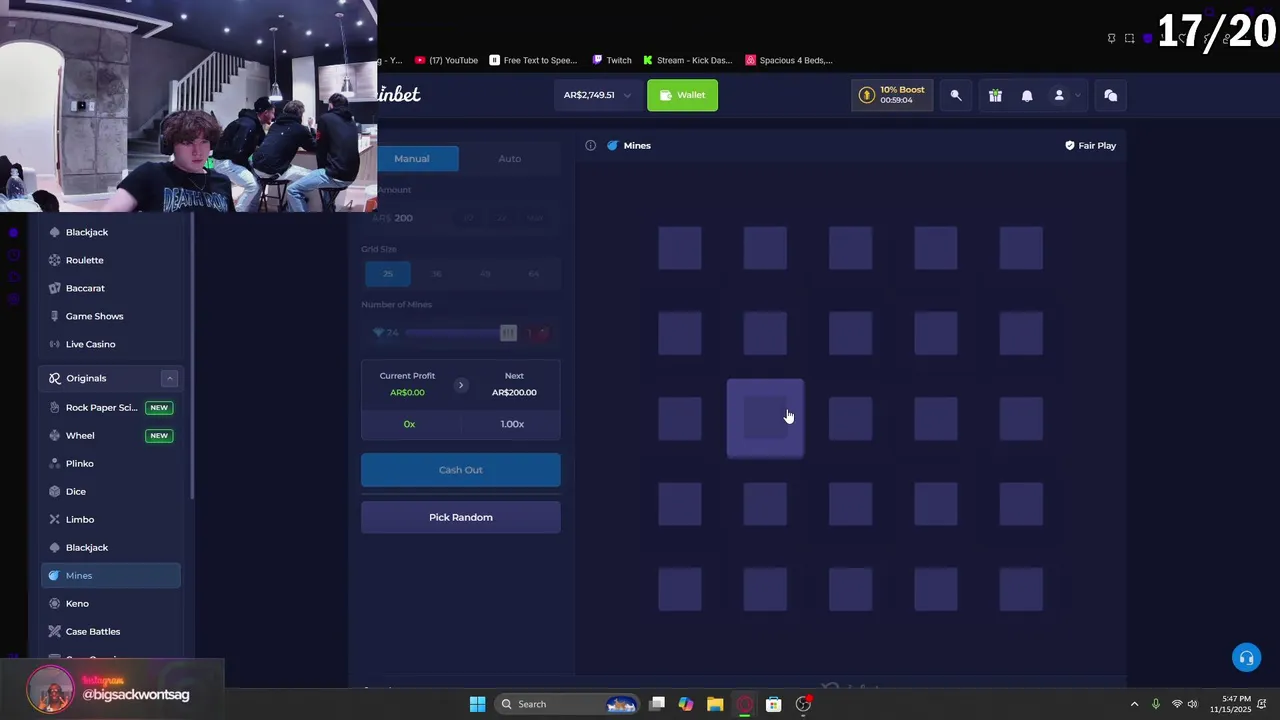Open the OBS Studio taskbar icon
This screenshot has height=720, width=1280.
tap(803, 704)
